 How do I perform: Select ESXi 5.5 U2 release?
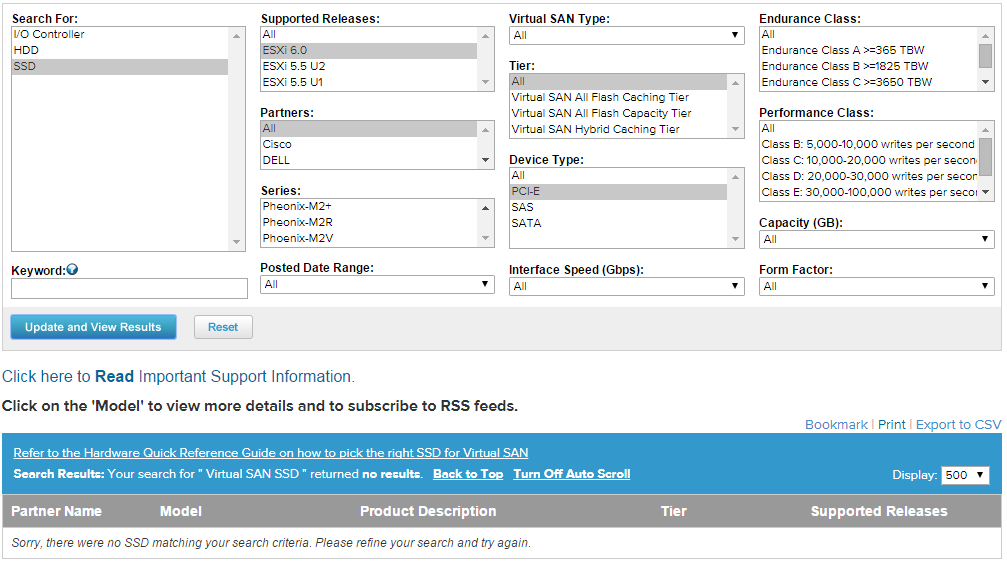click(369, 67)
